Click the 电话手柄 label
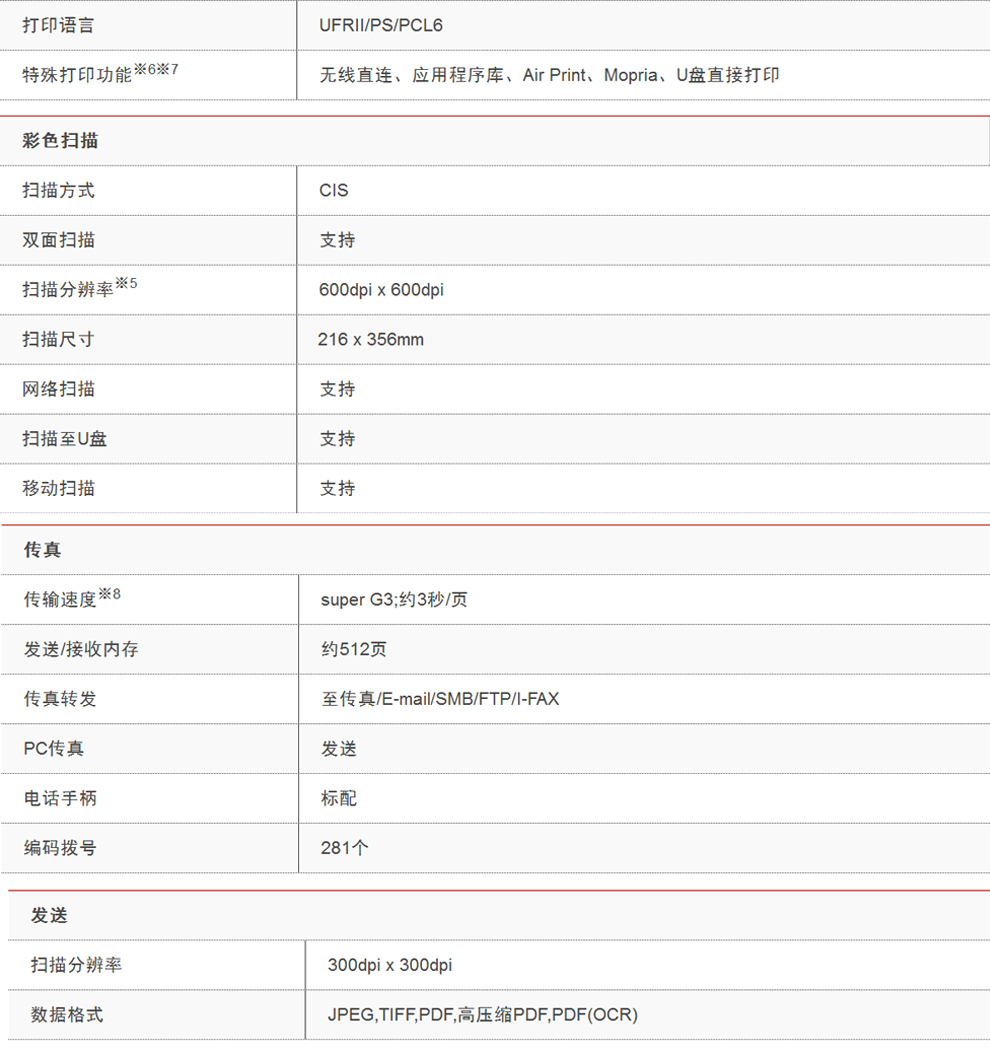Image resolution: width=990 pixels, height=1056 pixels. [x=60, y=799]
